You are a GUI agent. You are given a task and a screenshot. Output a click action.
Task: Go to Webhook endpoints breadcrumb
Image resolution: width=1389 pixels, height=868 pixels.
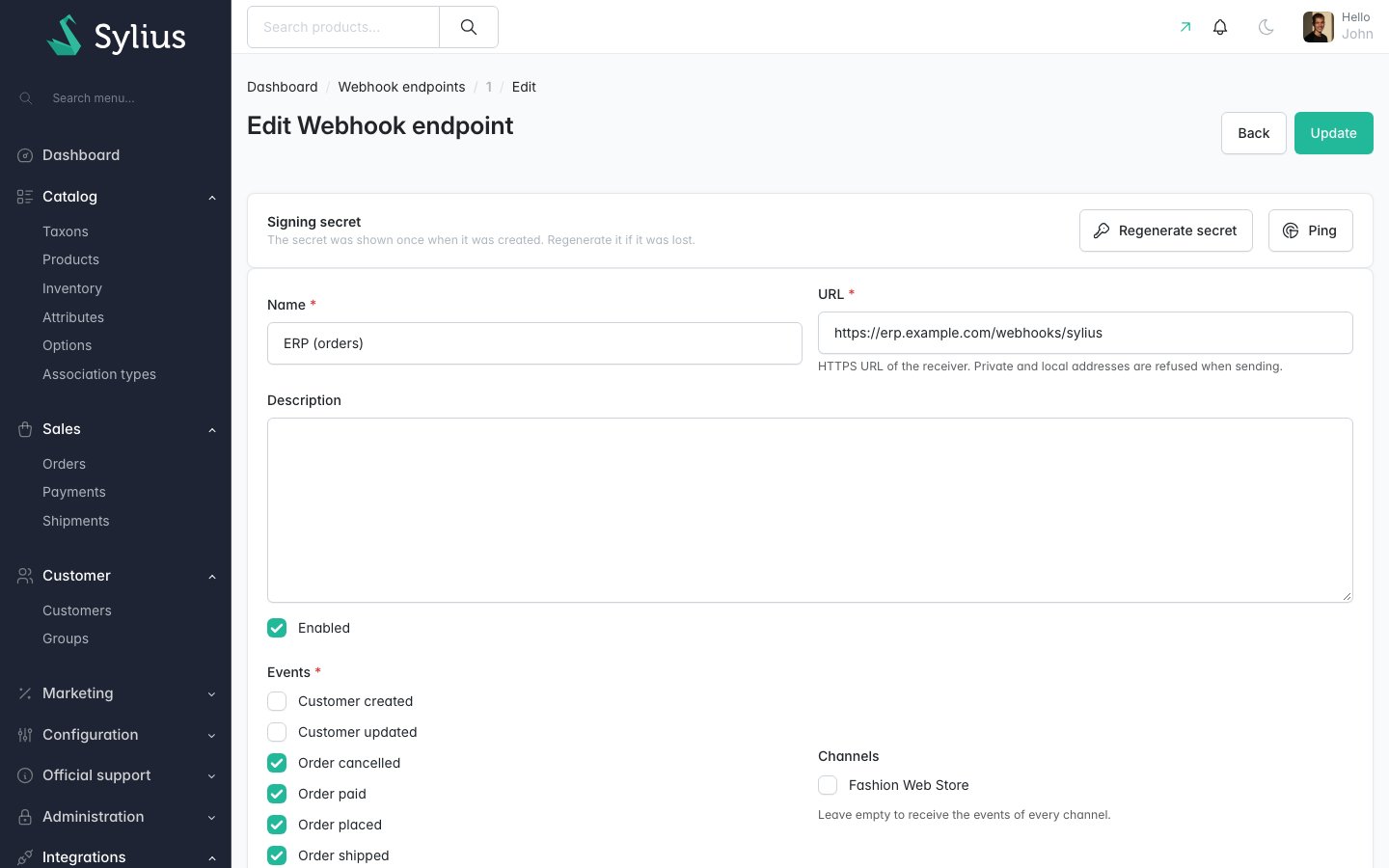click(401, 87)
